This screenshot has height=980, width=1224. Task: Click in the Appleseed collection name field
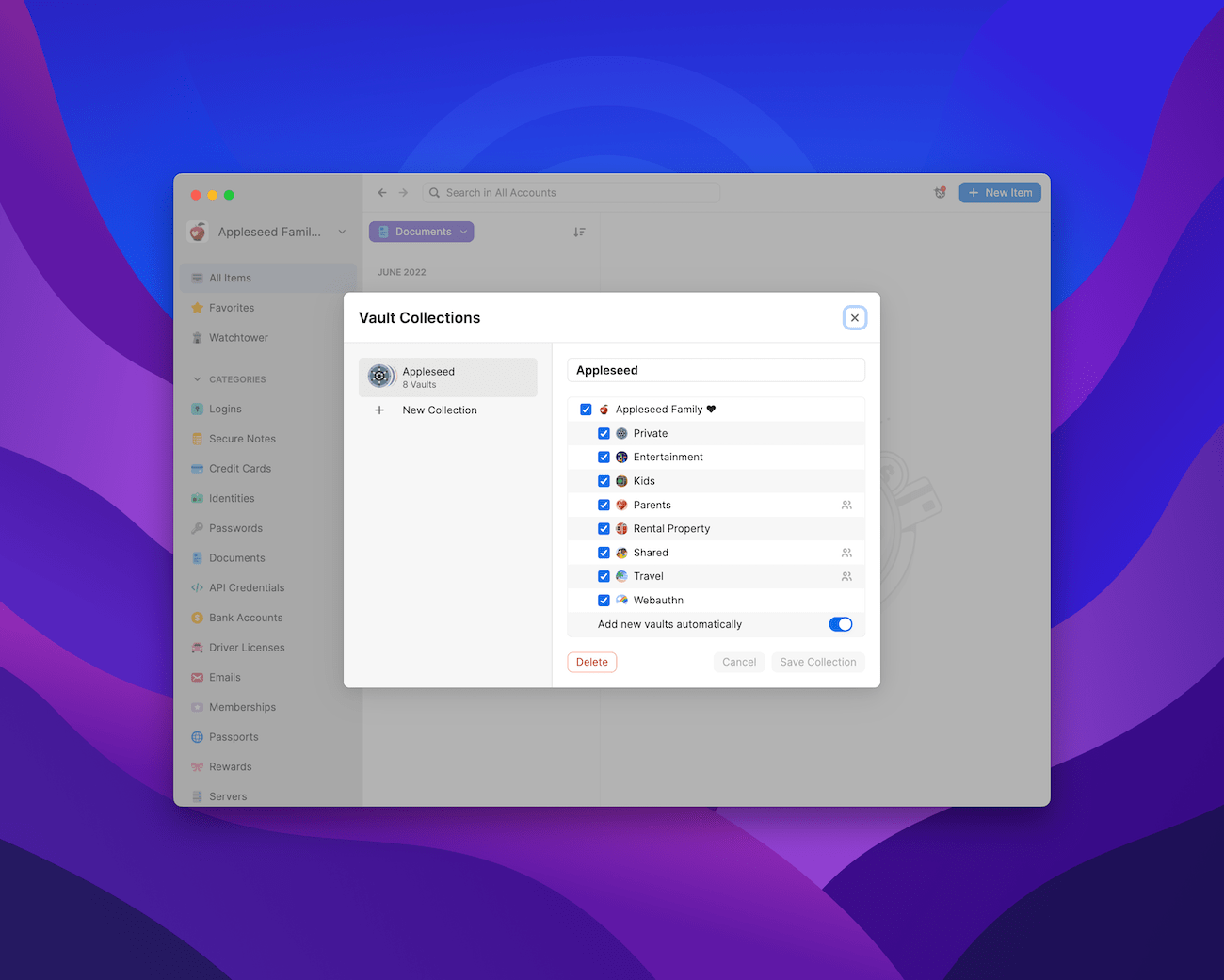pos(716,370)
